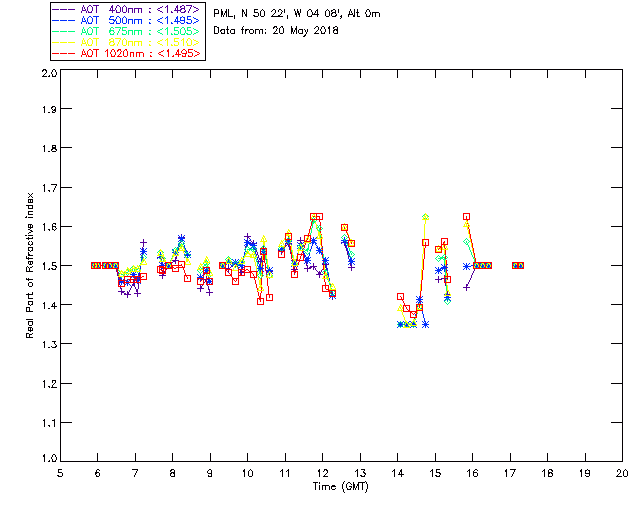Click the 12 tick label on time axis
This screenshot has width=640, height=512.
(x=322, y=473)
